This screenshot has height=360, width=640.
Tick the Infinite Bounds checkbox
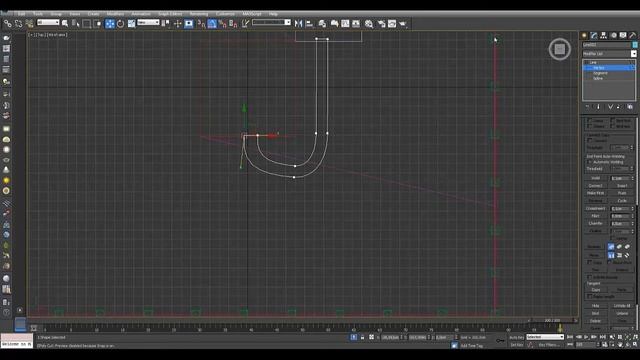[589, 277]
